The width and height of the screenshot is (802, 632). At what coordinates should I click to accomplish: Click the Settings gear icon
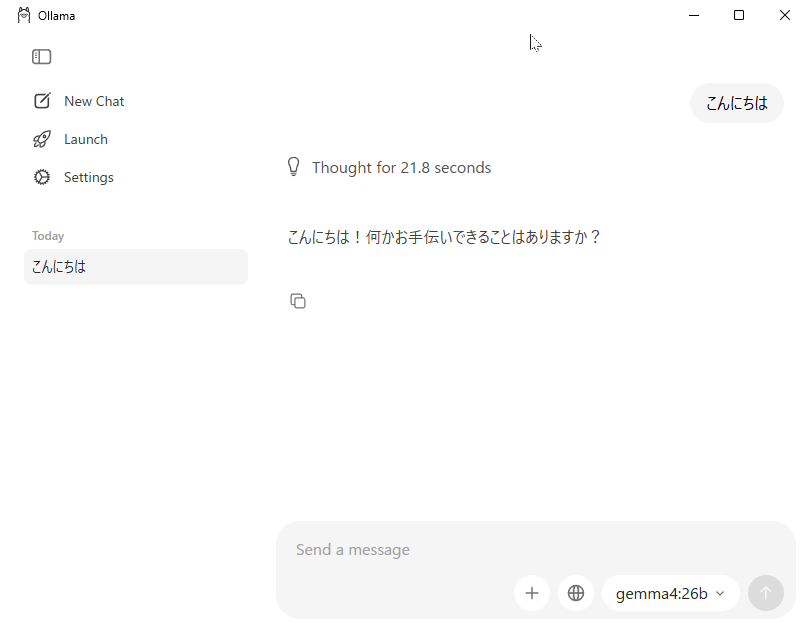point(42,177)
